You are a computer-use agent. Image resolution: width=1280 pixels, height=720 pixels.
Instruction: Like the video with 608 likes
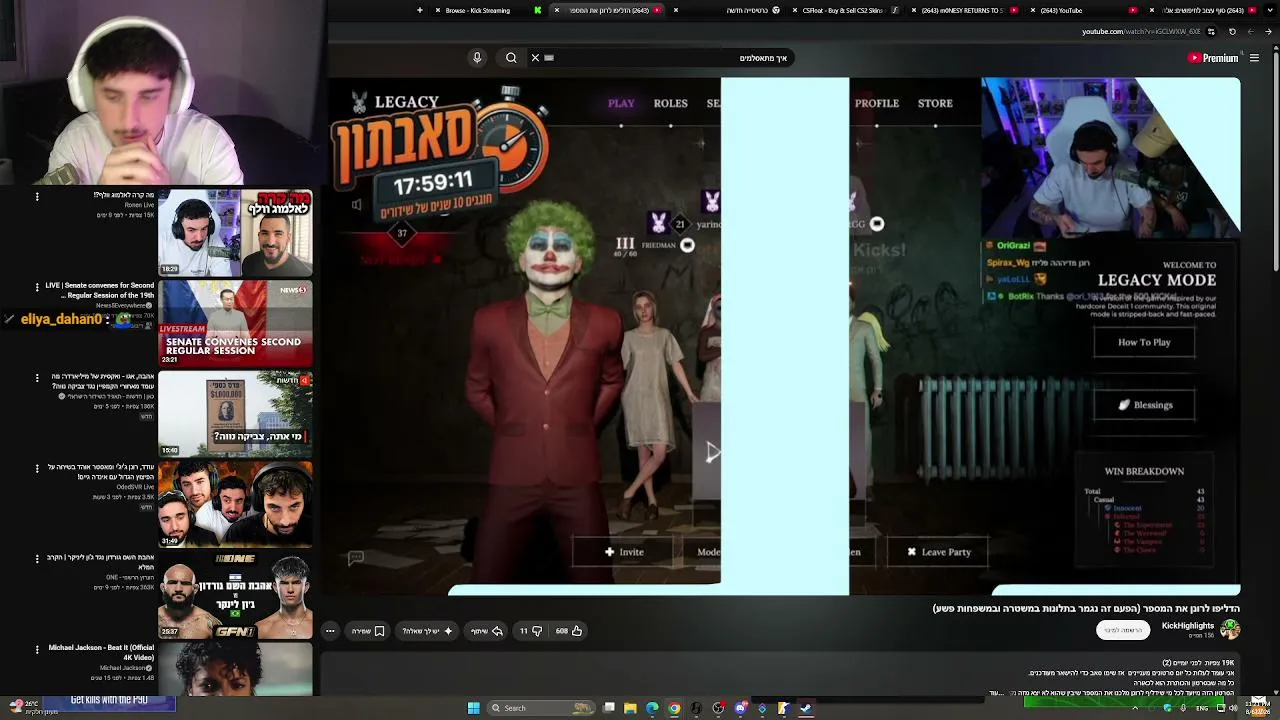click(x=569, y=631)
